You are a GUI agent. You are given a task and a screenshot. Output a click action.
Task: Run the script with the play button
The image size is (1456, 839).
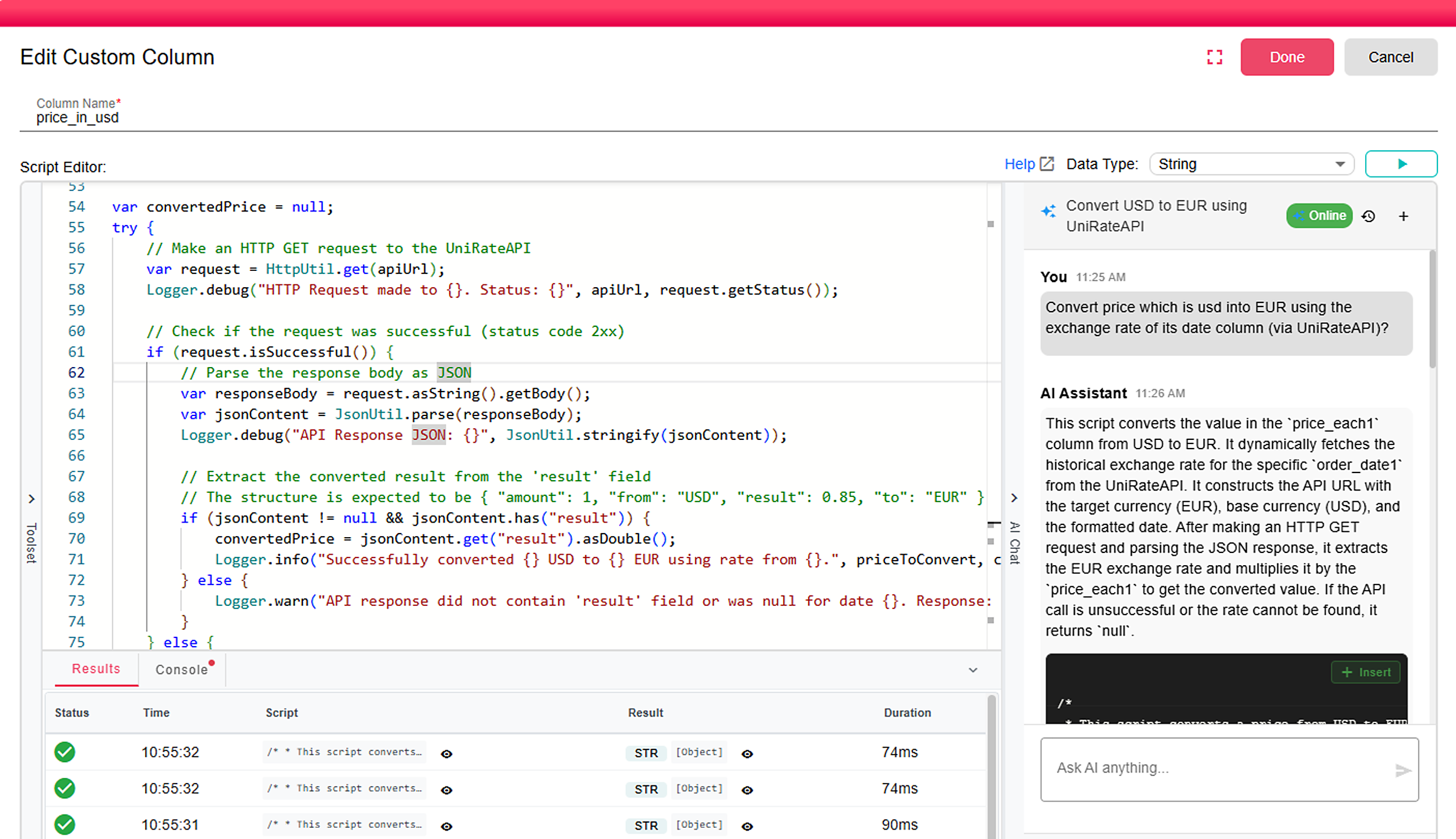tap(1401, 164)
